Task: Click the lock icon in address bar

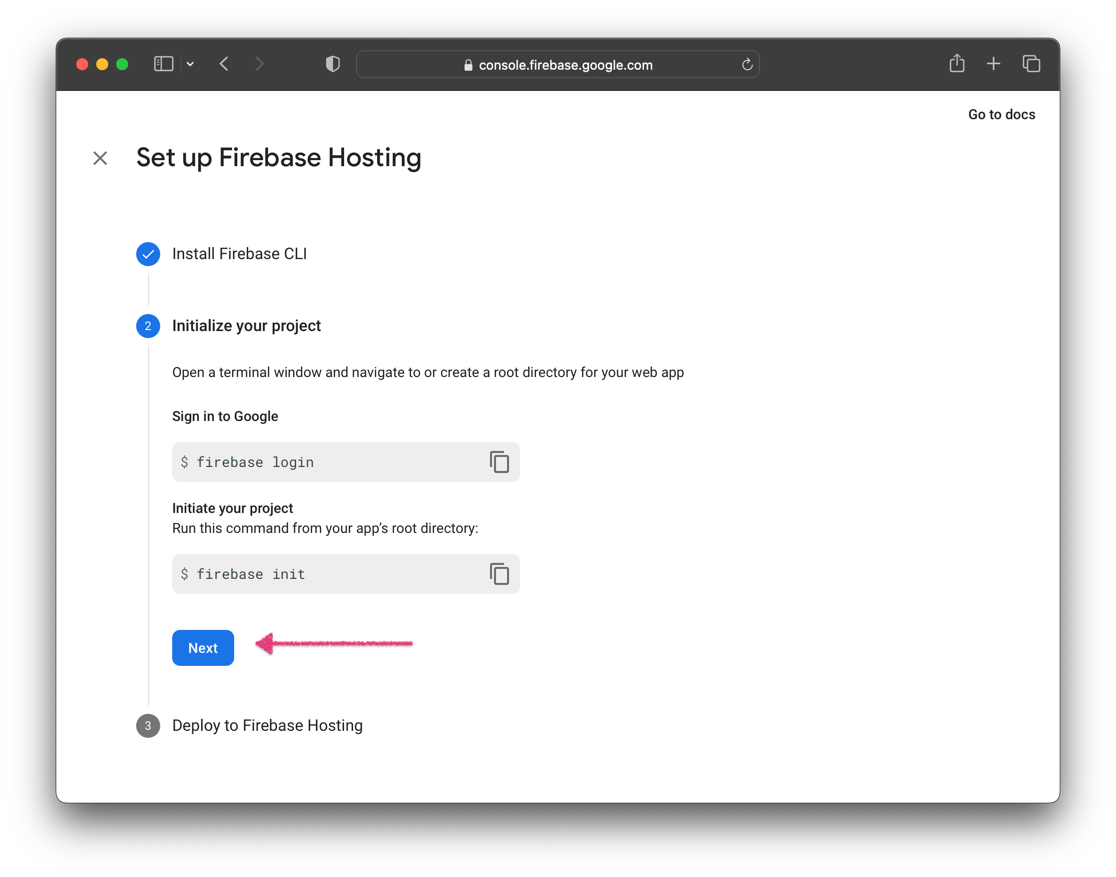Action: (468, 65)
